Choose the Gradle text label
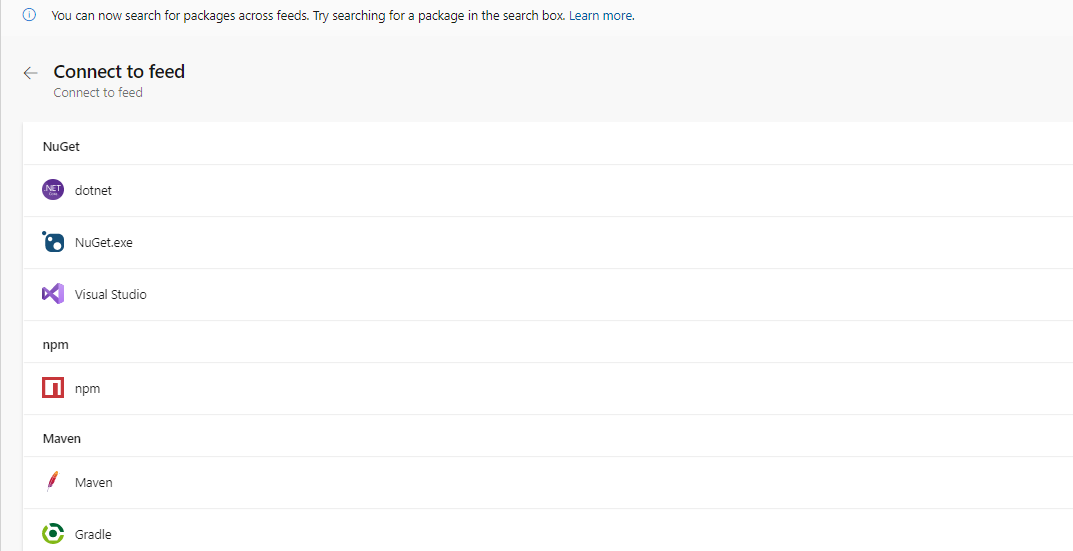This screenshot has width=1073, height=551. 93,534
